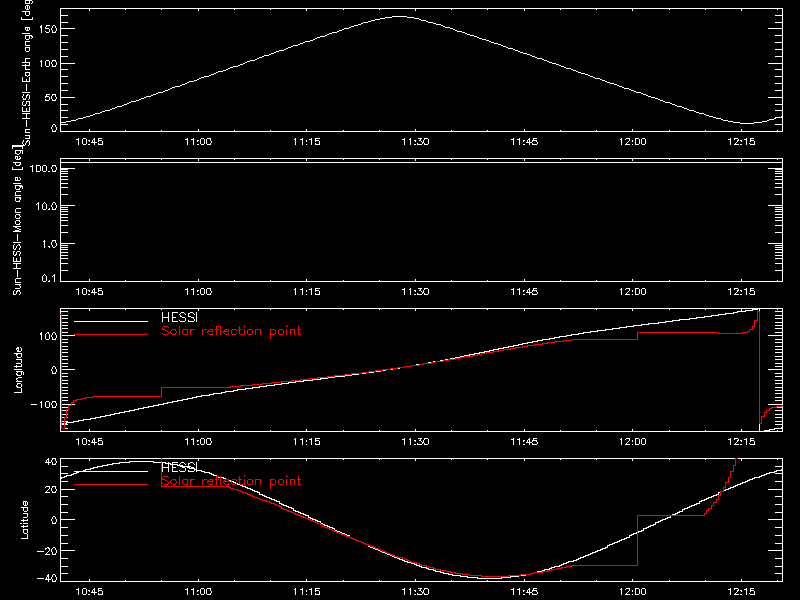The width and height of the screenshot is (800, 600).
Task: Click 10:45 time label under Earth angle plot
Action: coord(89,141)
